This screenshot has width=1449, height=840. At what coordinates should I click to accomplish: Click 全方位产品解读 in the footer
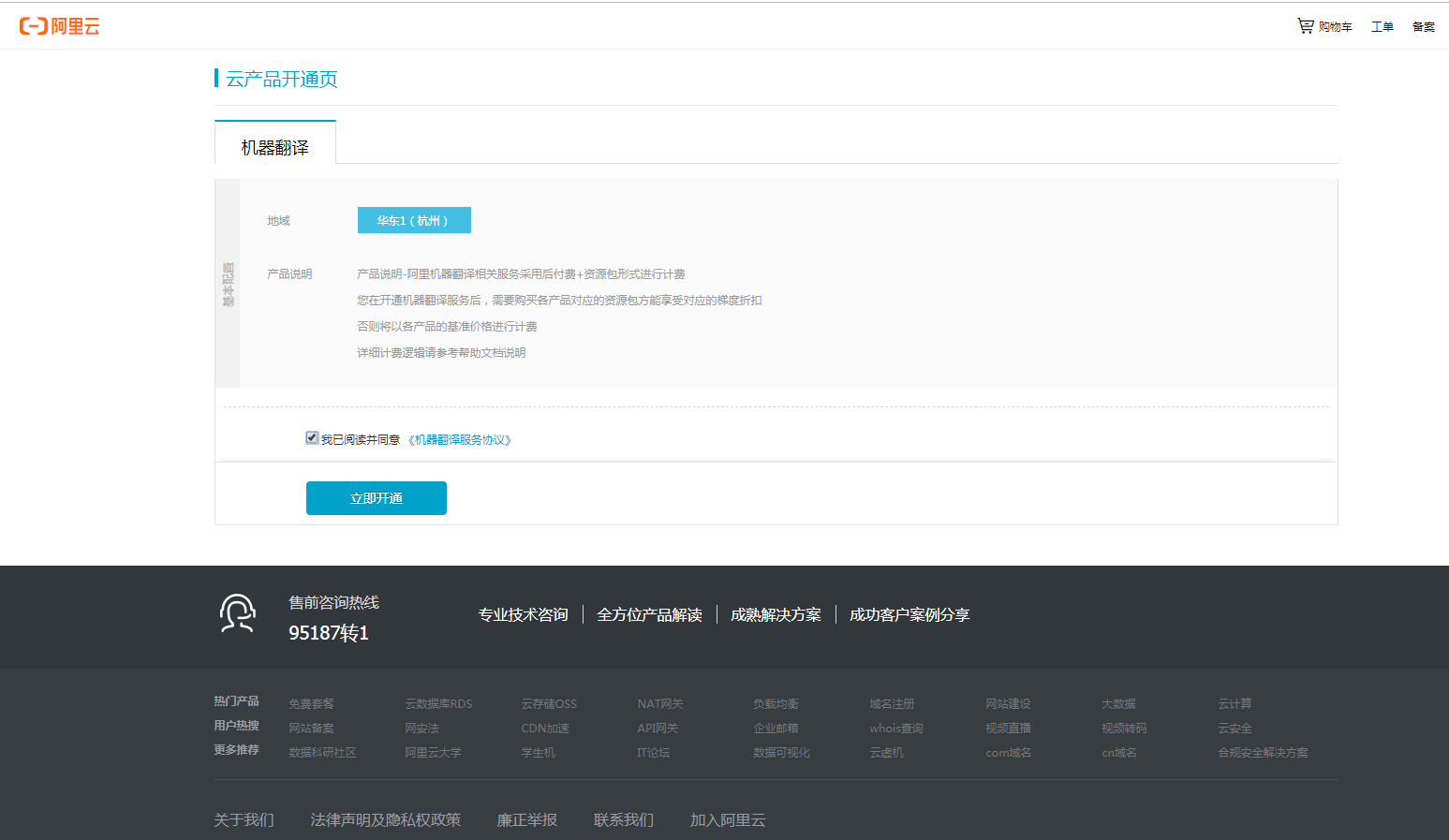point(650,614)
